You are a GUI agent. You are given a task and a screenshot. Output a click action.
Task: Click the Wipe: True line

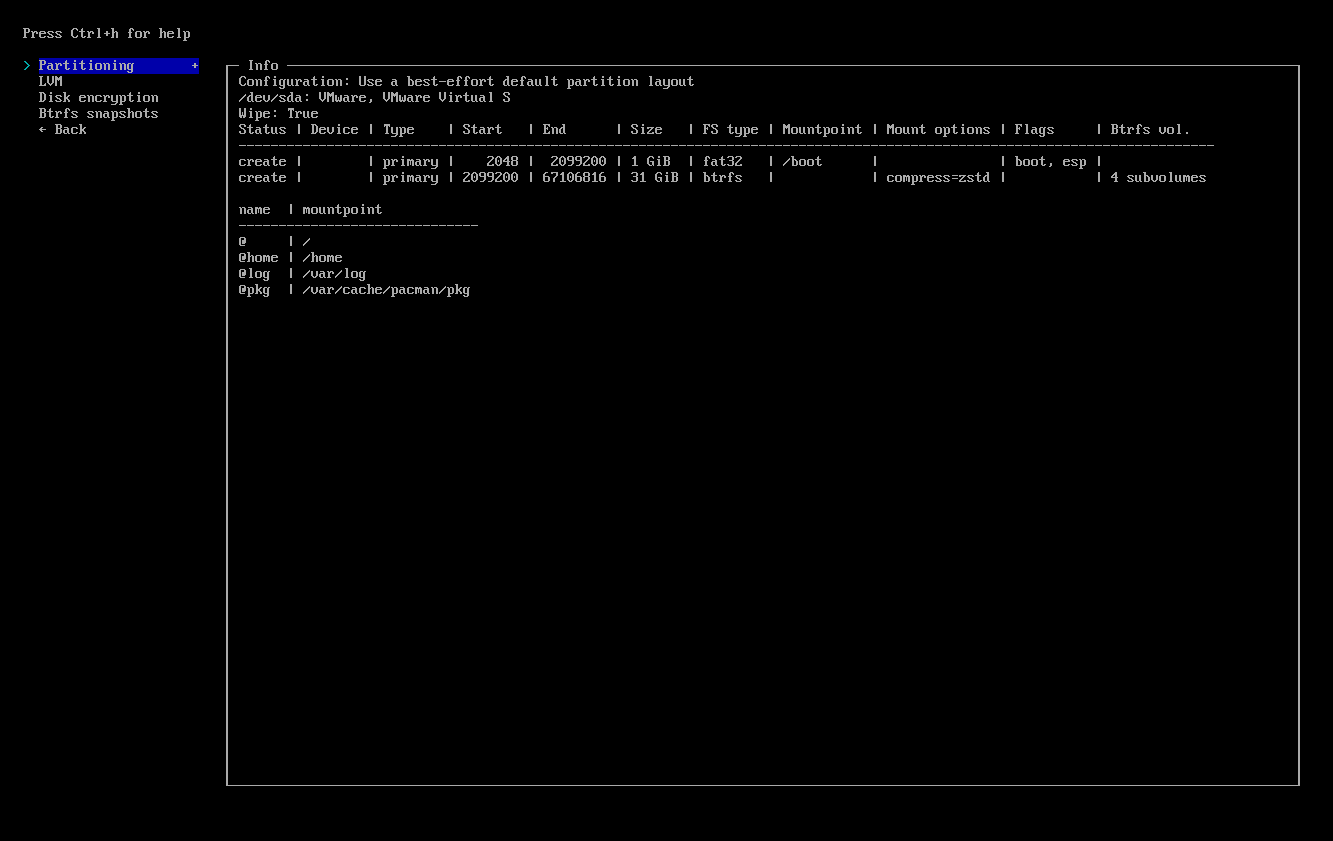point(278,113)
